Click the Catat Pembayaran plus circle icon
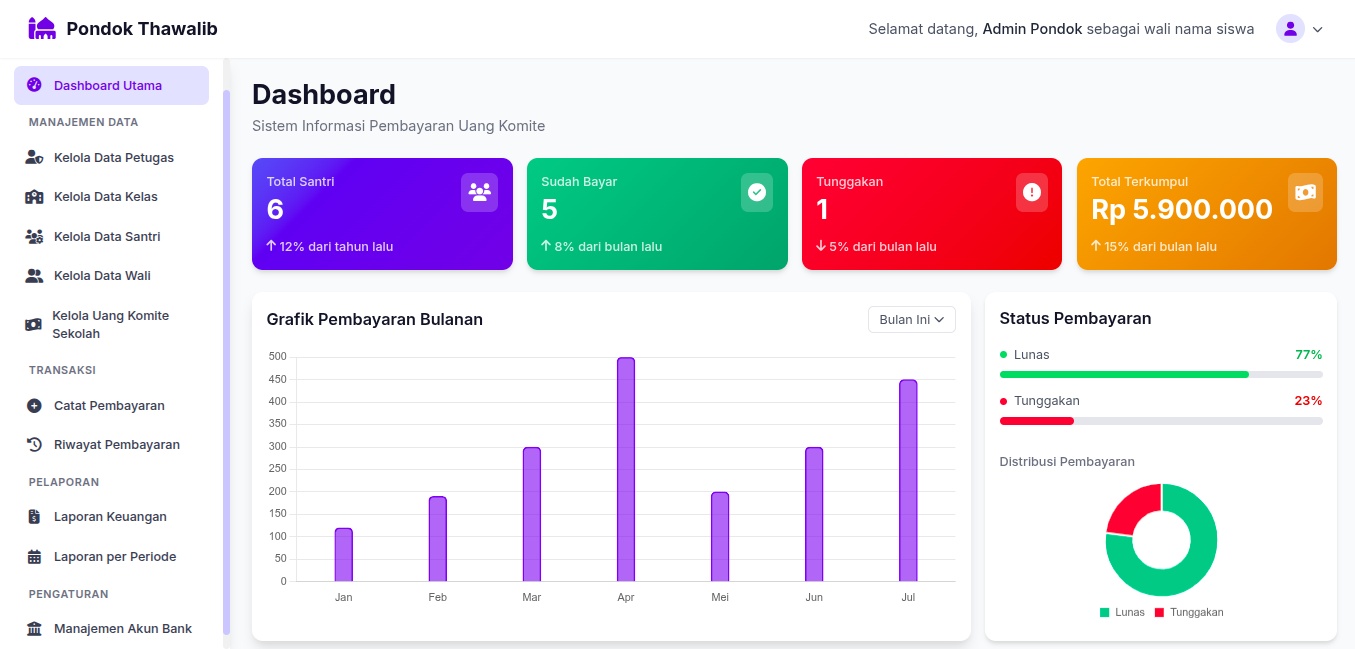Image resolution: width=1355 pixels, height=649 pixels. click(x=34, y=406)
